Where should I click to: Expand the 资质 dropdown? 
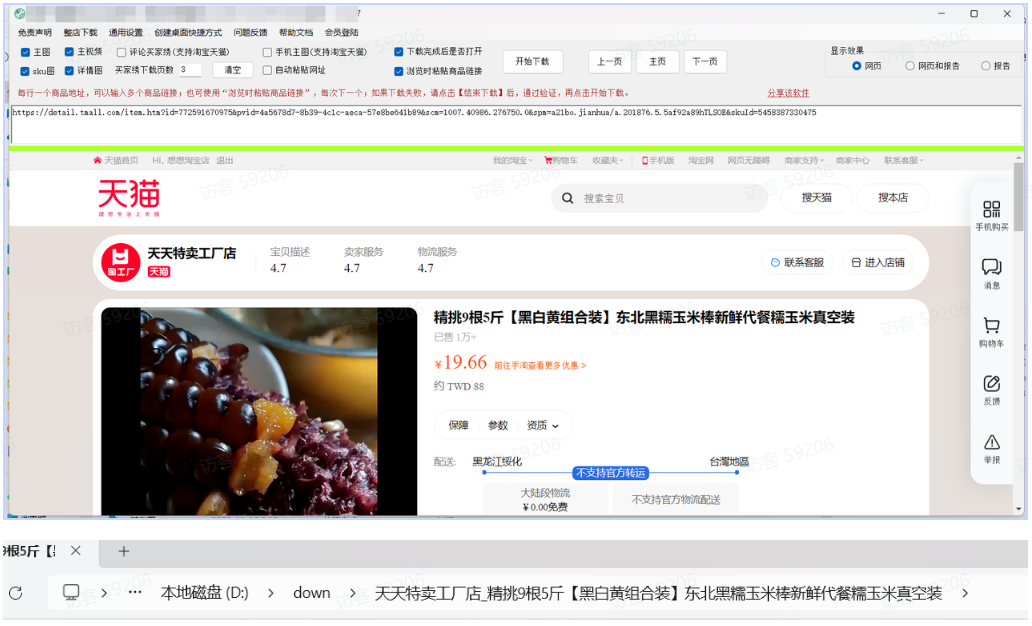[x=543, y=425]
